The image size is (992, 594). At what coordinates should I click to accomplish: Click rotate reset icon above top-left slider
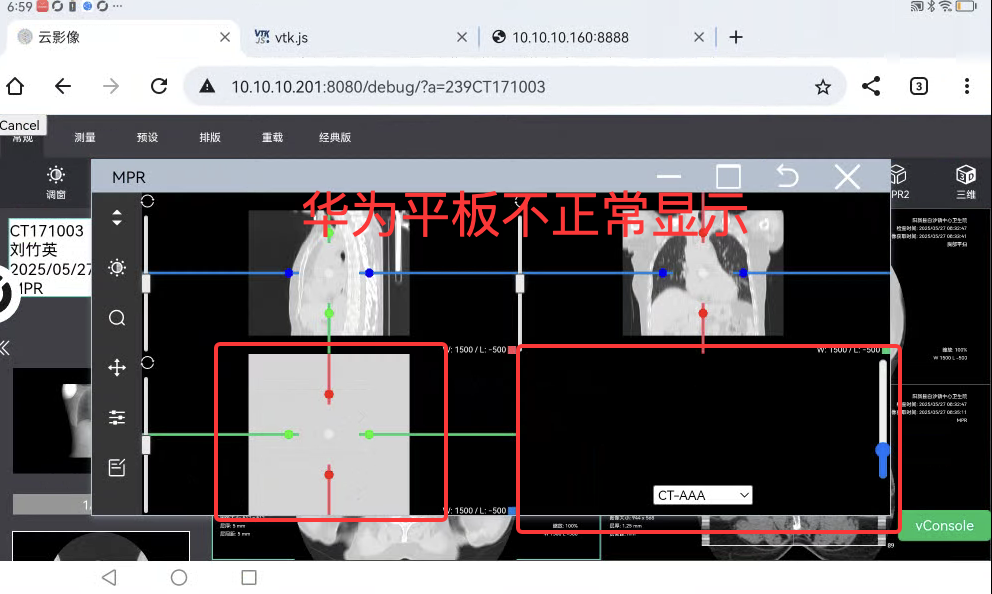[x=148, y=201]
